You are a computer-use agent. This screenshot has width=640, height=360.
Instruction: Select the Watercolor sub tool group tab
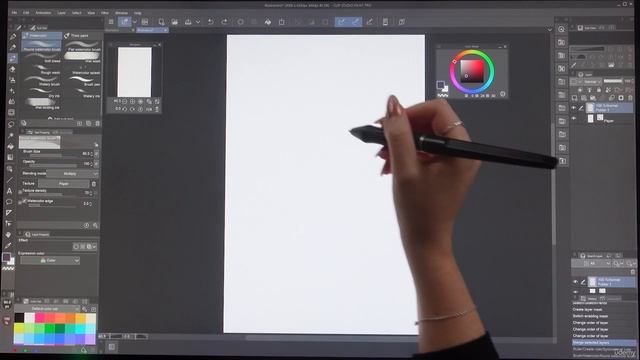[x=41, y=36]
